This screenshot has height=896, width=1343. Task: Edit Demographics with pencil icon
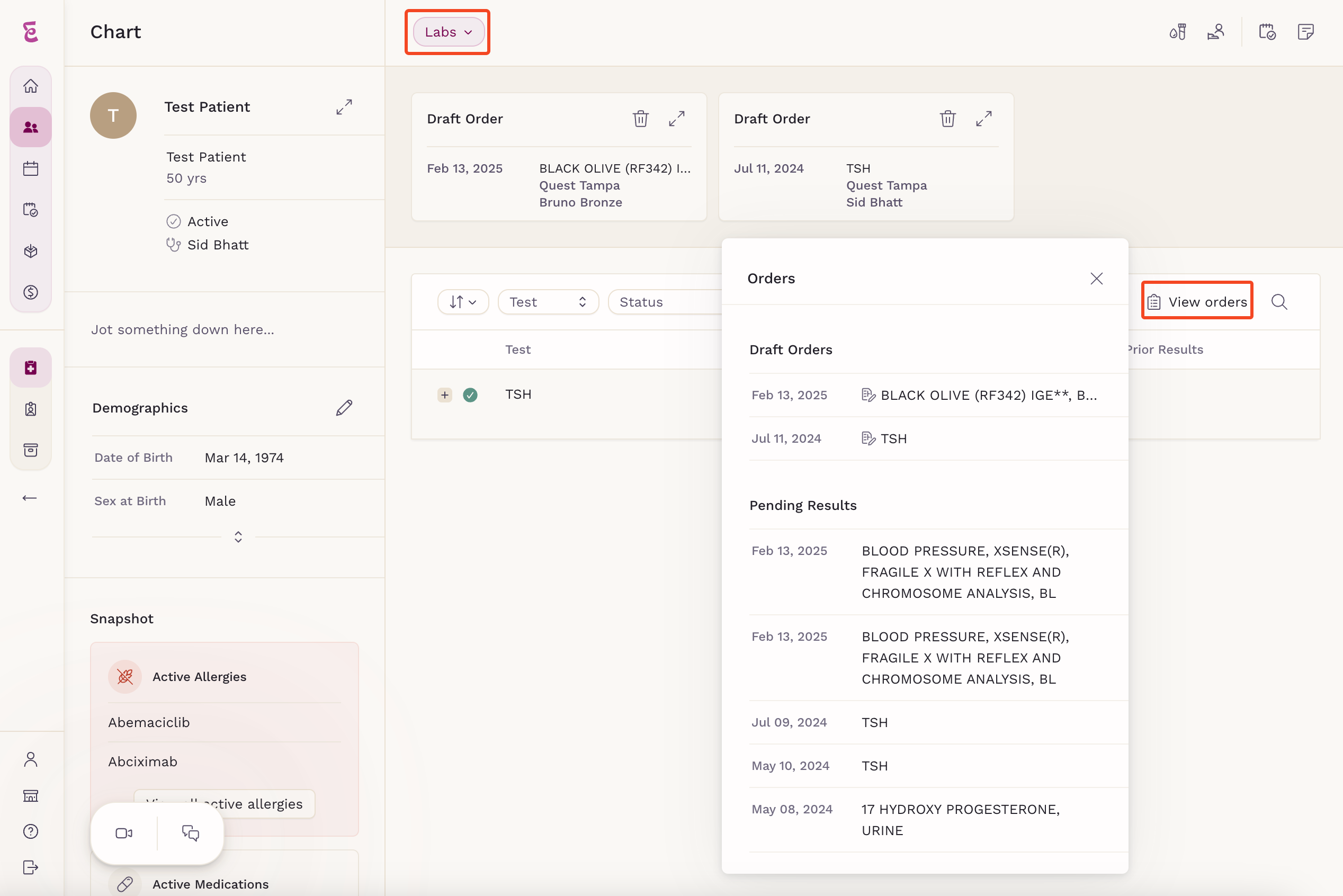tap(344, 408)
